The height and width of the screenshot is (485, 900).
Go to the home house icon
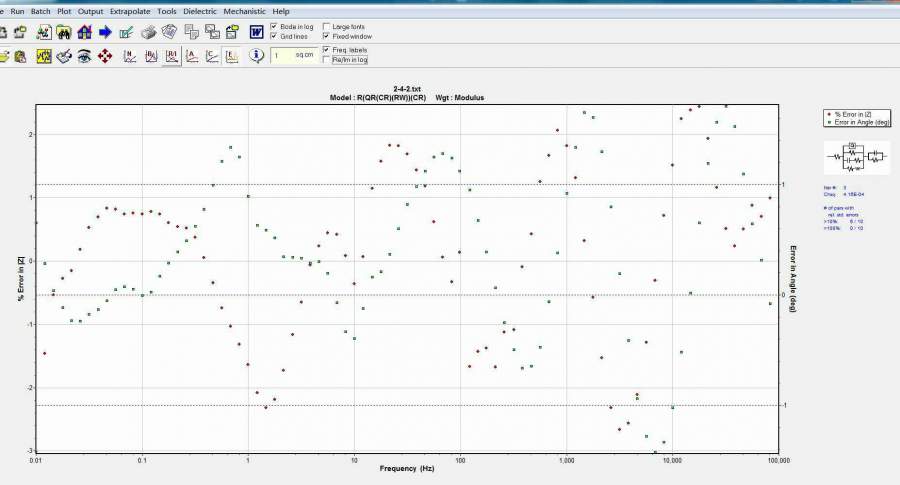pyautogui.click(x=84, y=33)
